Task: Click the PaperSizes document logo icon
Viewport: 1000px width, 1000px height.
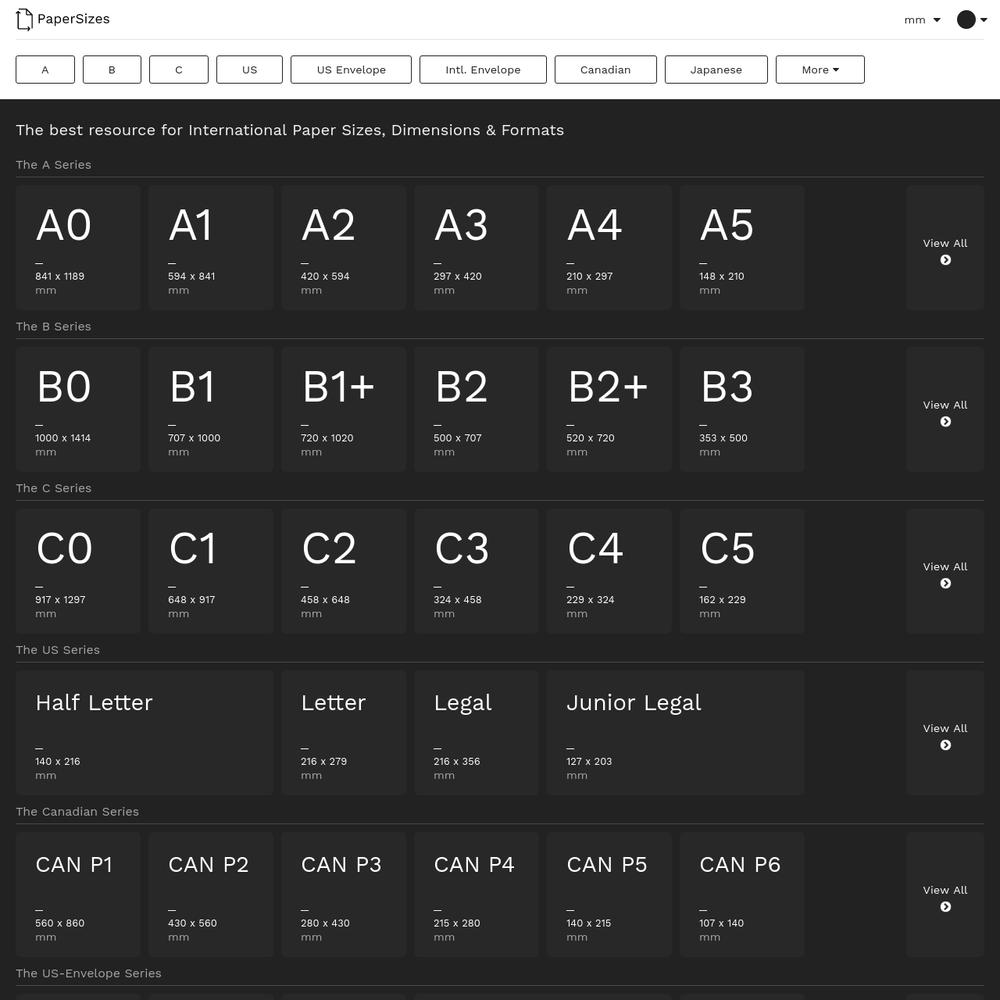Action: (x=24, y=19)
